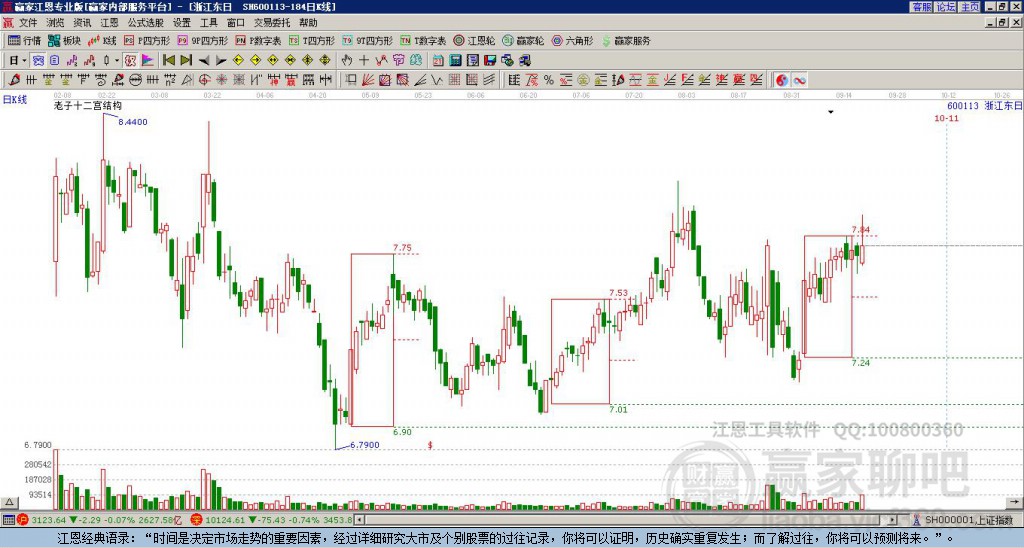This screenshot has width=1024, height=548.
Task: Click the red zigzag line icon
Action: point(381,61)
